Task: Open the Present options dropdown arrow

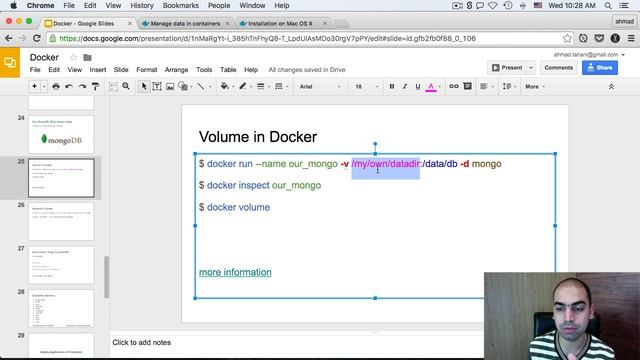Action: click(x=531, y=68)
